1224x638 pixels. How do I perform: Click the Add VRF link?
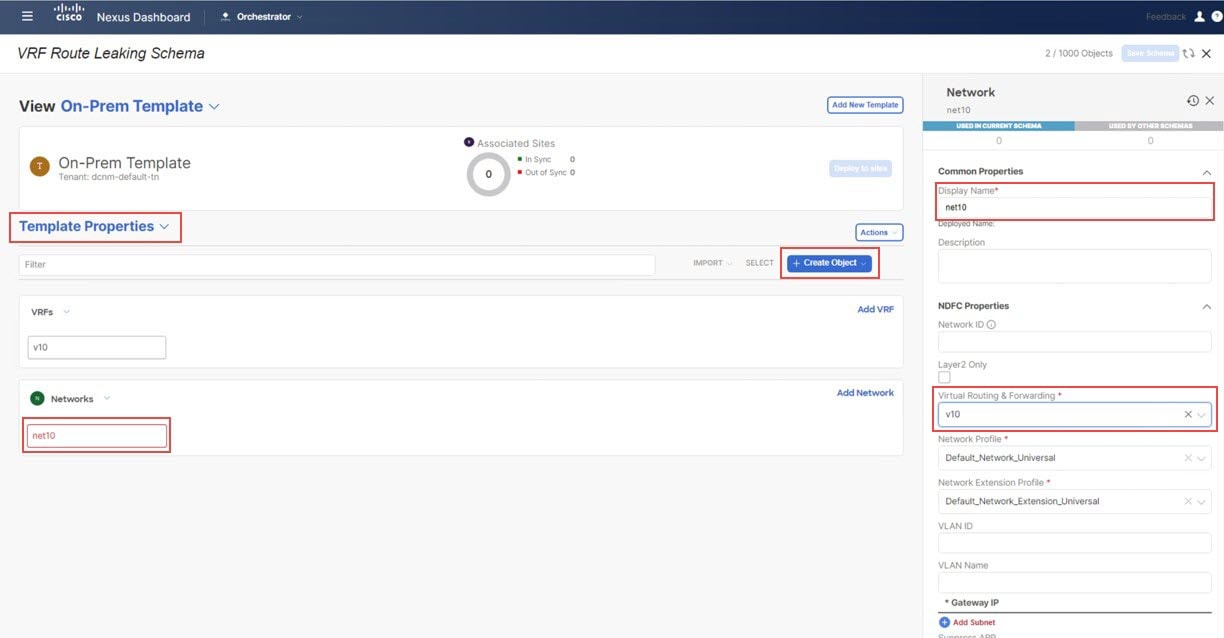[876, 310]
